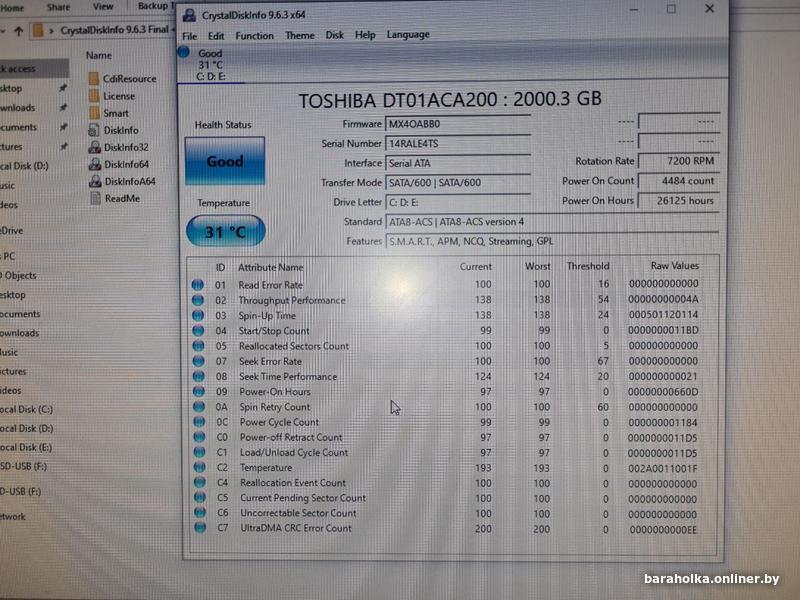Open the Edit menu in CrystalDiskInfo
The width and height of the screenshot is (800, 600).
point(216,36)
